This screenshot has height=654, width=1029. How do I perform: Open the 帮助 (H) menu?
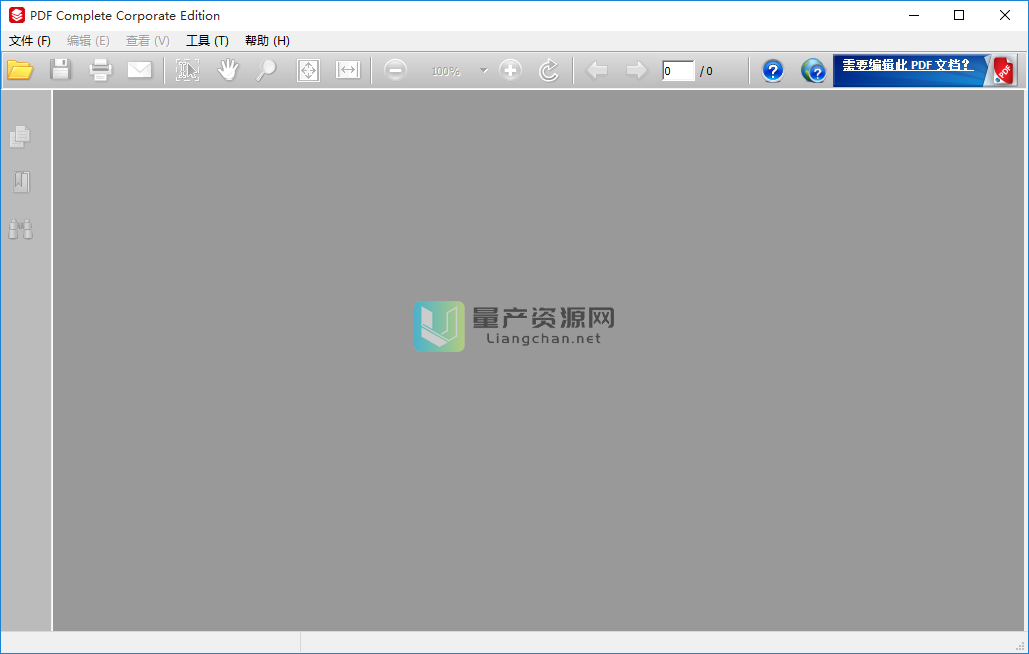pyautogui.click(x=267, y=41)
